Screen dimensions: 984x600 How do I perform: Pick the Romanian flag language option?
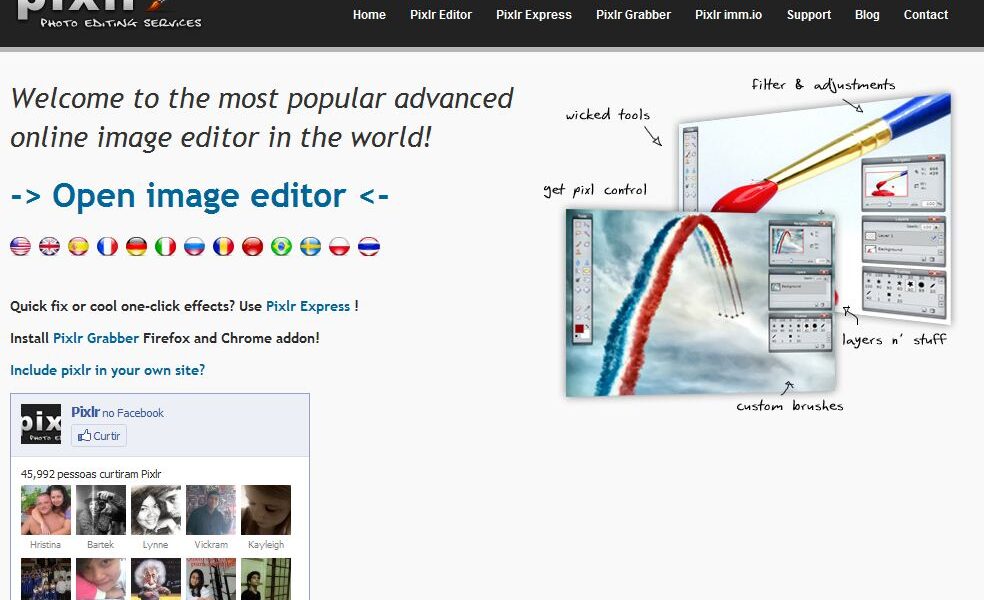click(x=223, y=246)
